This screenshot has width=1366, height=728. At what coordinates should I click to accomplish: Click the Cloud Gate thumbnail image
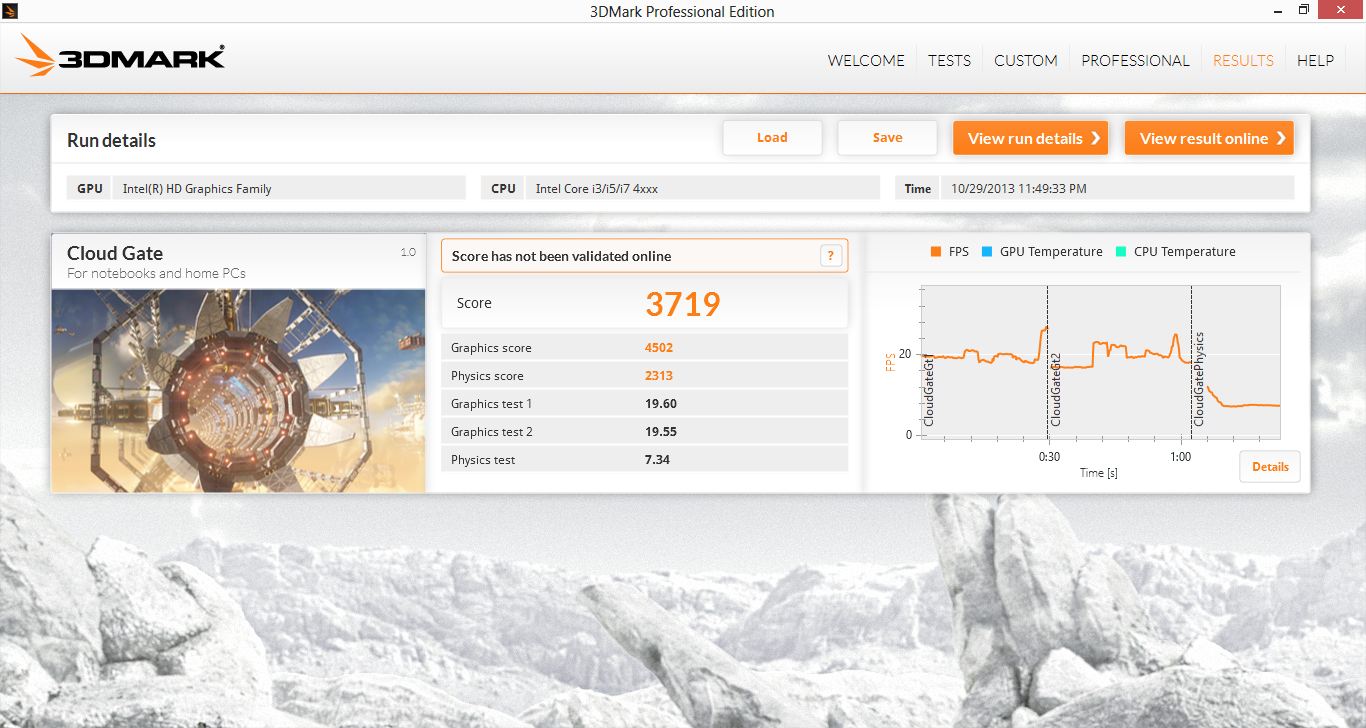click(x=239, y=391)
